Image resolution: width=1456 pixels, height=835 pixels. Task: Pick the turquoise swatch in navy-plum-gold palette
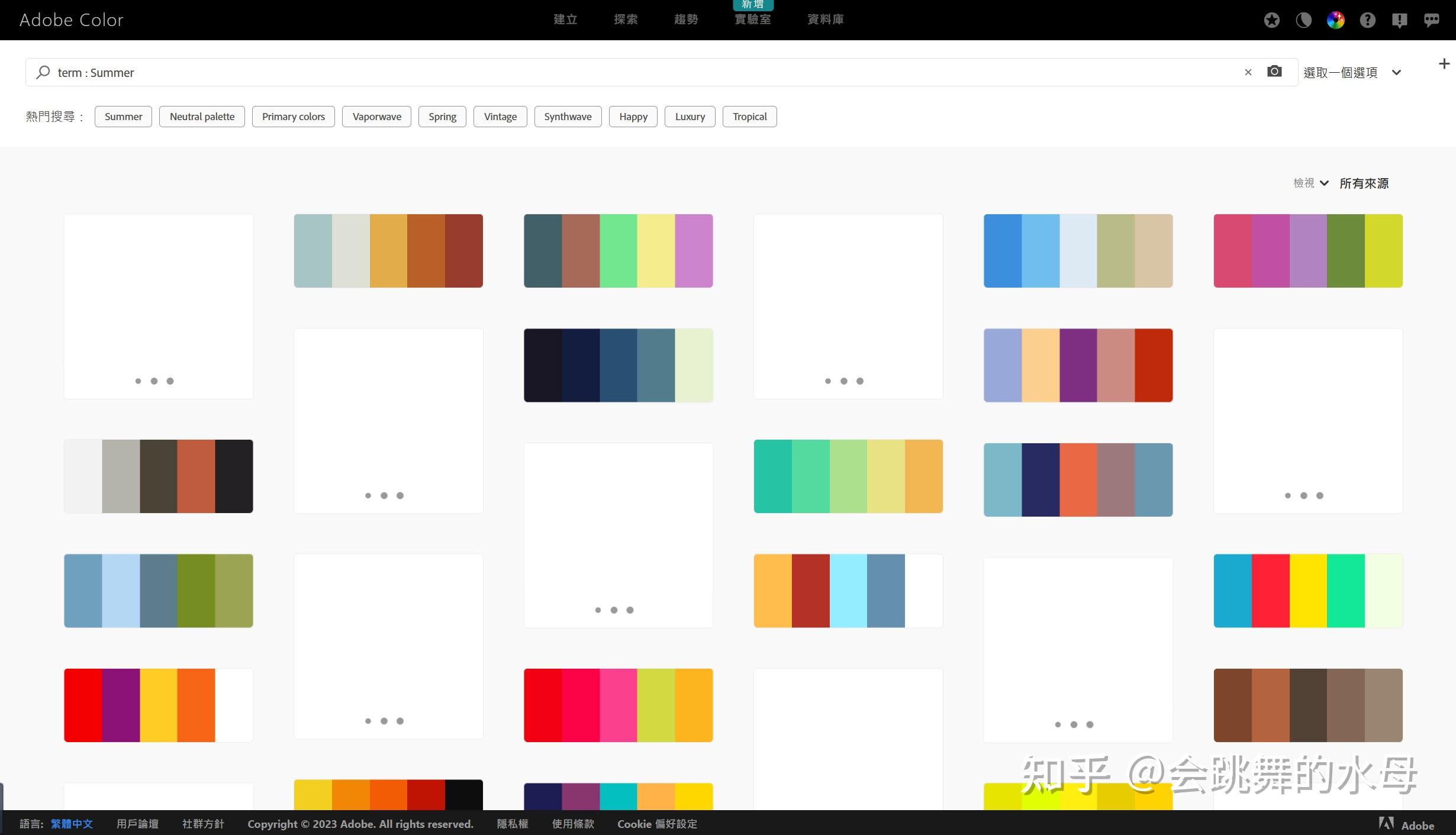tap(619, 797)
